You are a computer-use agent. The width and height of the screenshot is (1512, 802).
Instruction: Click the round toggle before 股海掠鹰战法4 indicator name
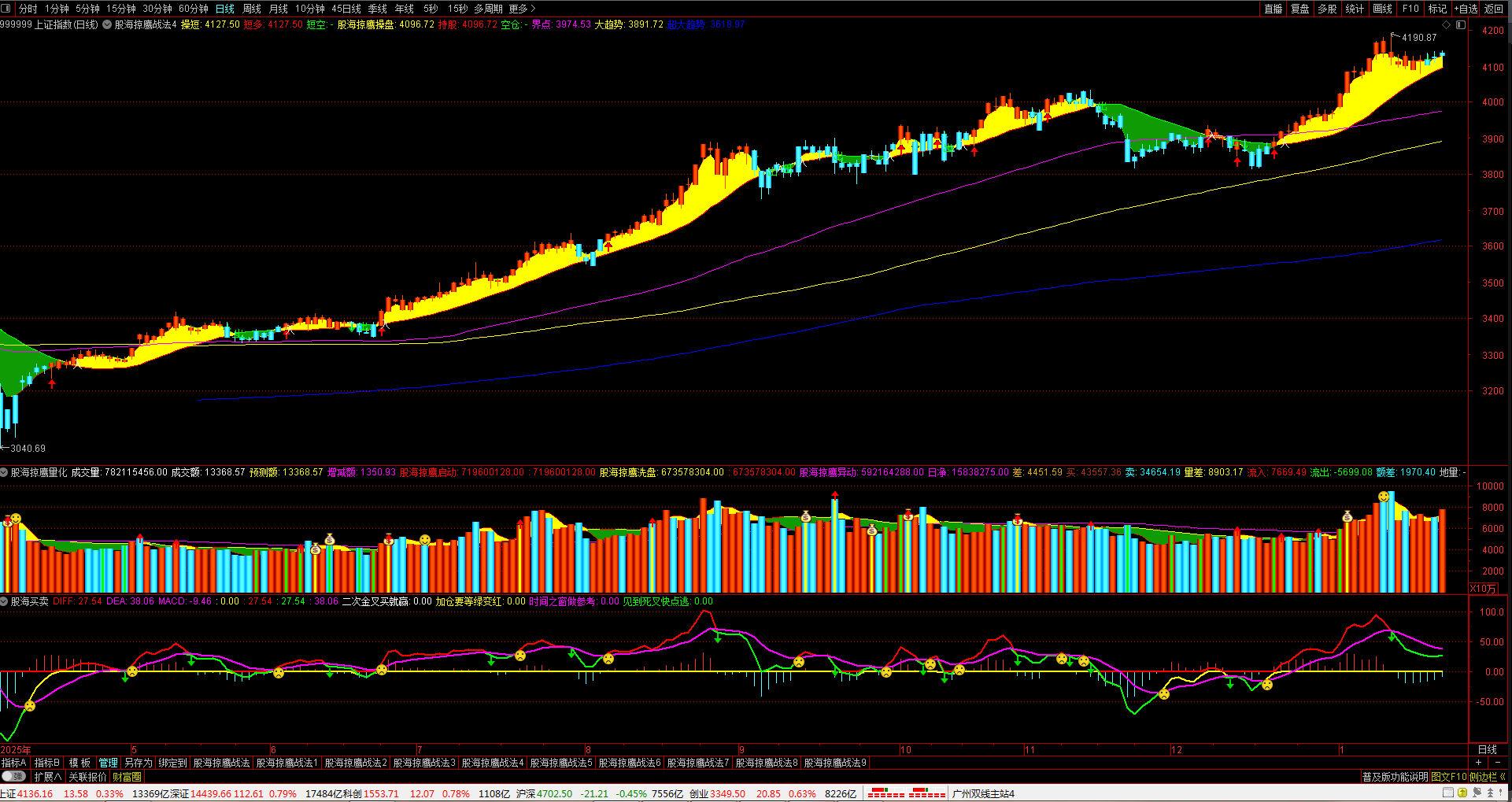[107, 24]
